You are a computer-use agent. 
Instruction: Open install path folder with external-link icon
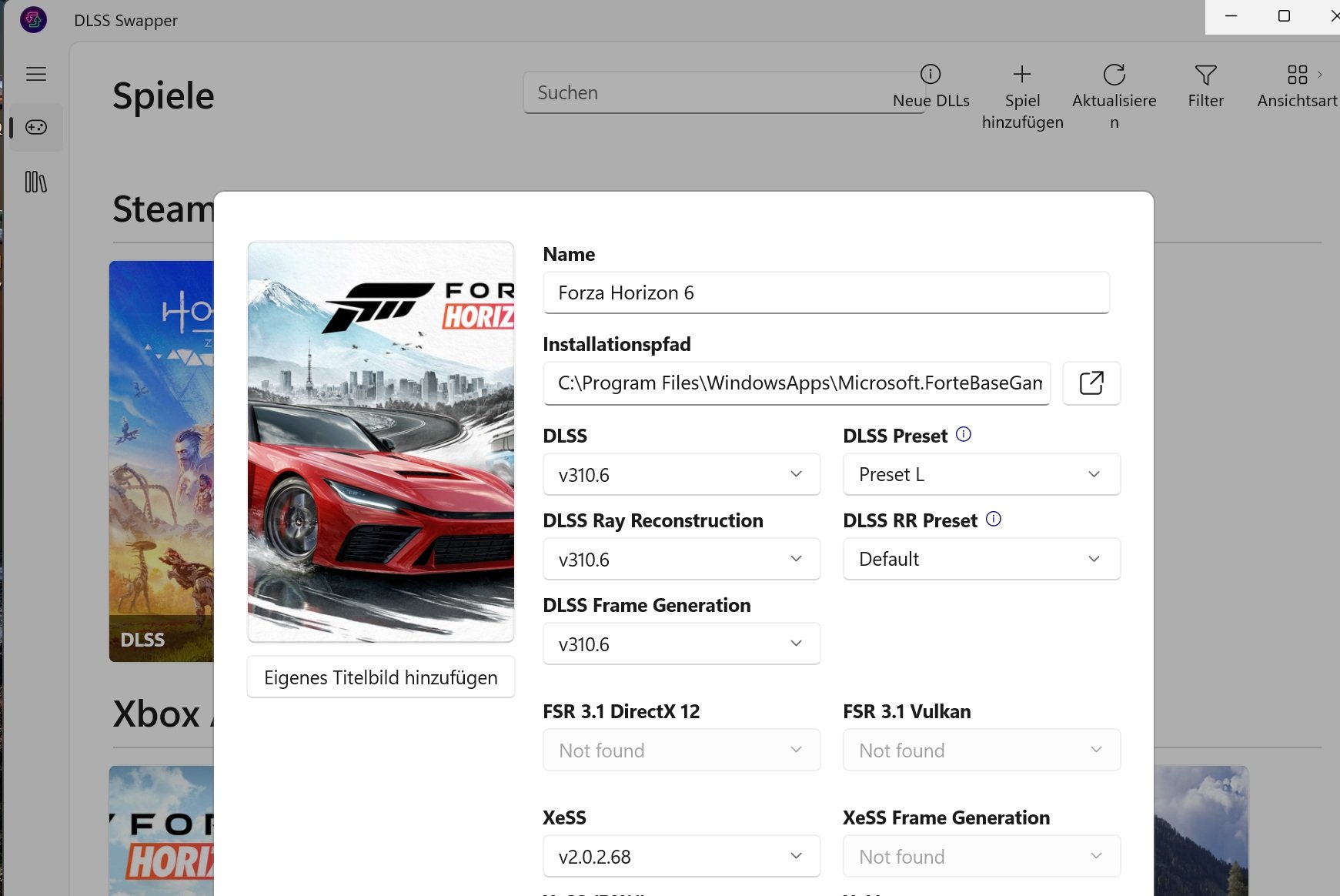pyautogui.click(x=1091, y=383)
